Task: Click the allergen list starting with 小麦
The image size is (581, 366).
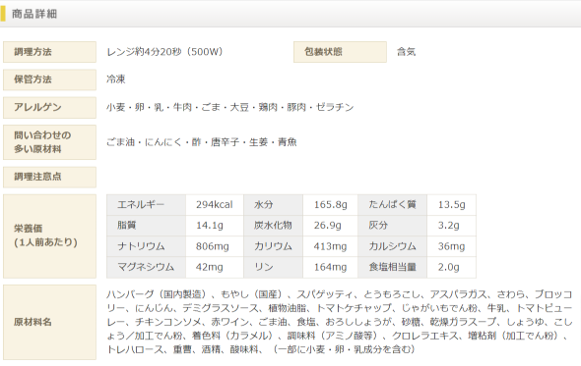Action: coord(230,107)
